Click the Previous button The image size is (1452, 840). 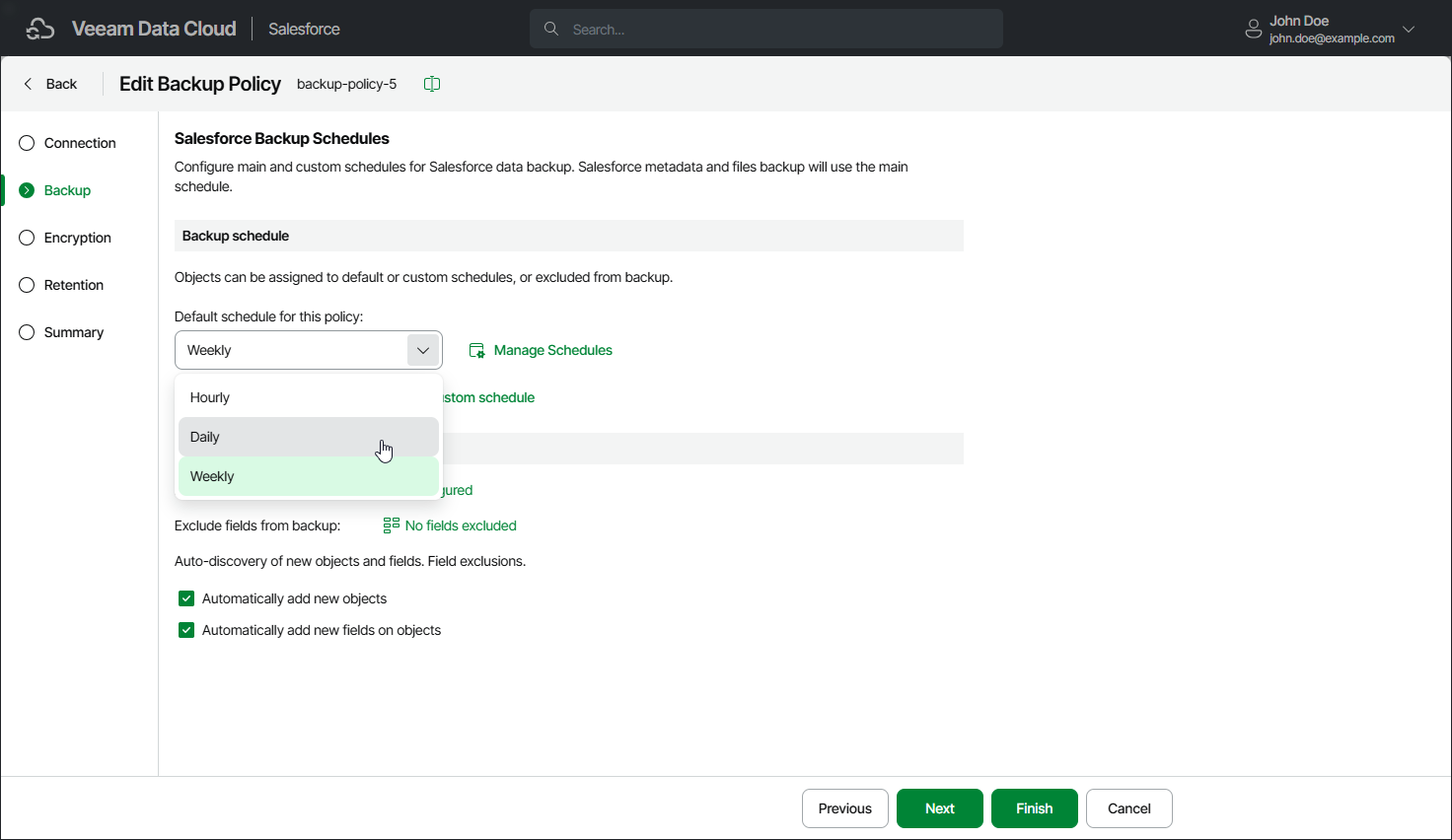[x=845, y=808]
